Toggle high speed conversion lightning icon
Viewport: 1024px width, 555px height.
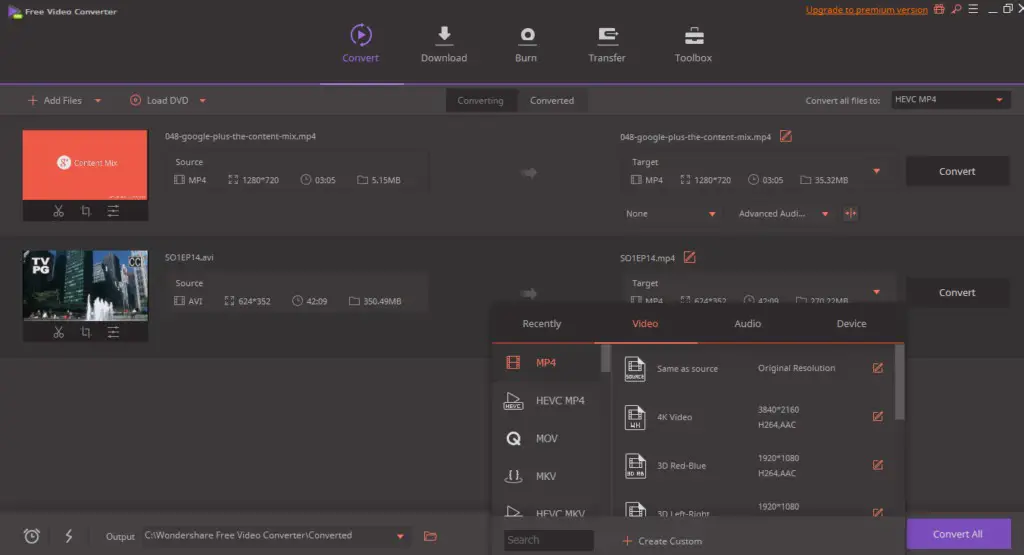click(69, 536)
